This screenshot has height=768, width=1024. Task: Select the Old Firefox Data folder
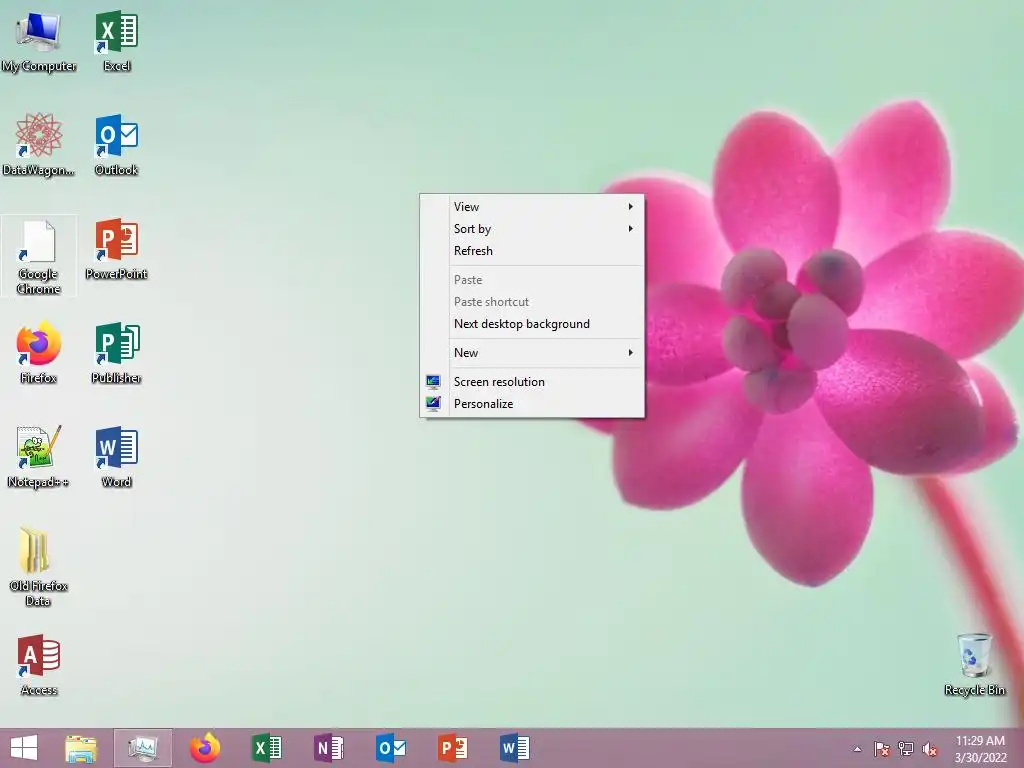[x=39, y=567]
